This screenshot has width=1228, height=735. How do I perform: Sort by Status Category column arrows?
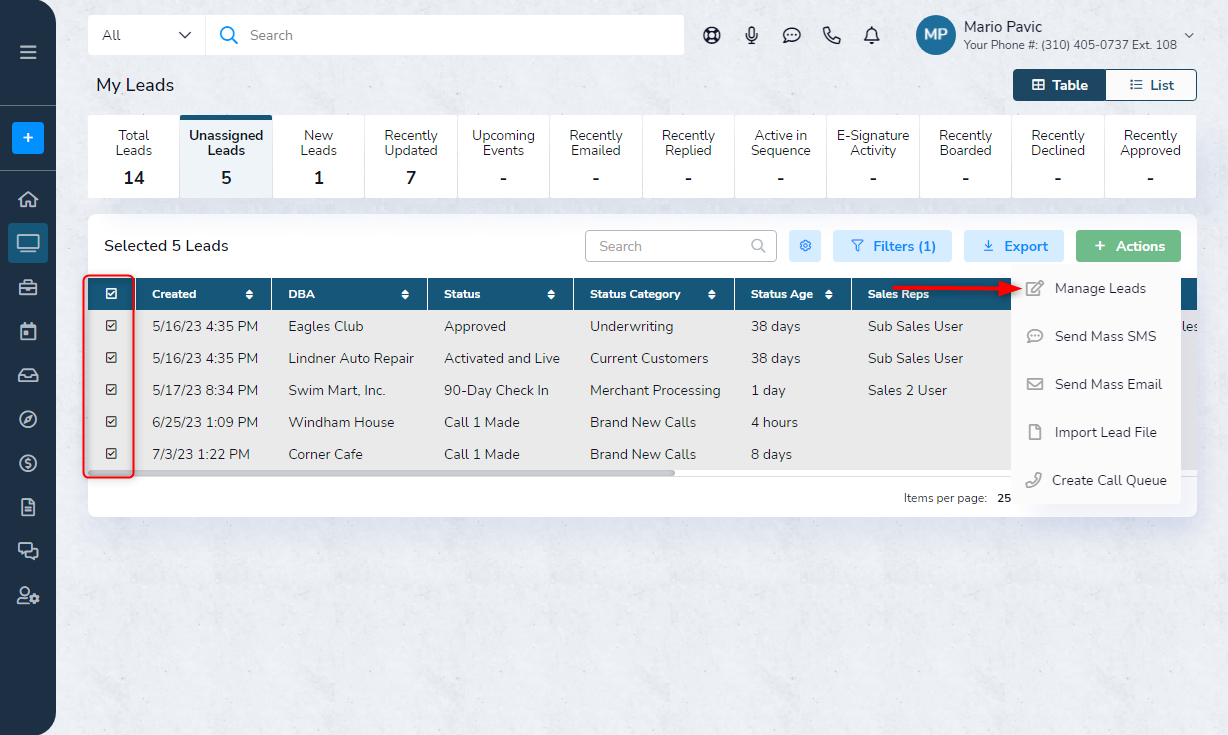(711, 294)
